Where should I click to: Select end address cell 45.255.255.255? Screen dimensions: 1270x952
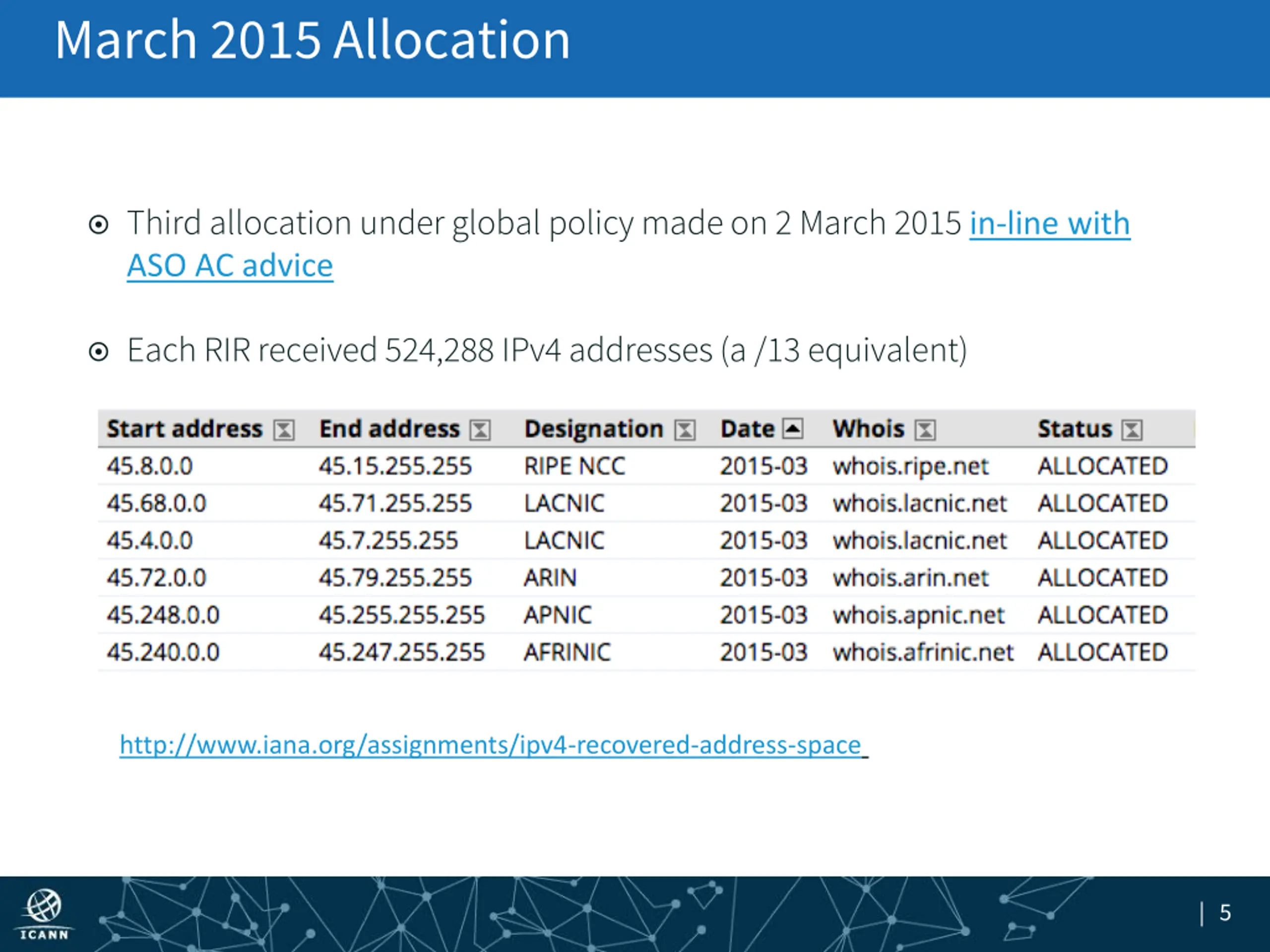[x=402, y=615]
